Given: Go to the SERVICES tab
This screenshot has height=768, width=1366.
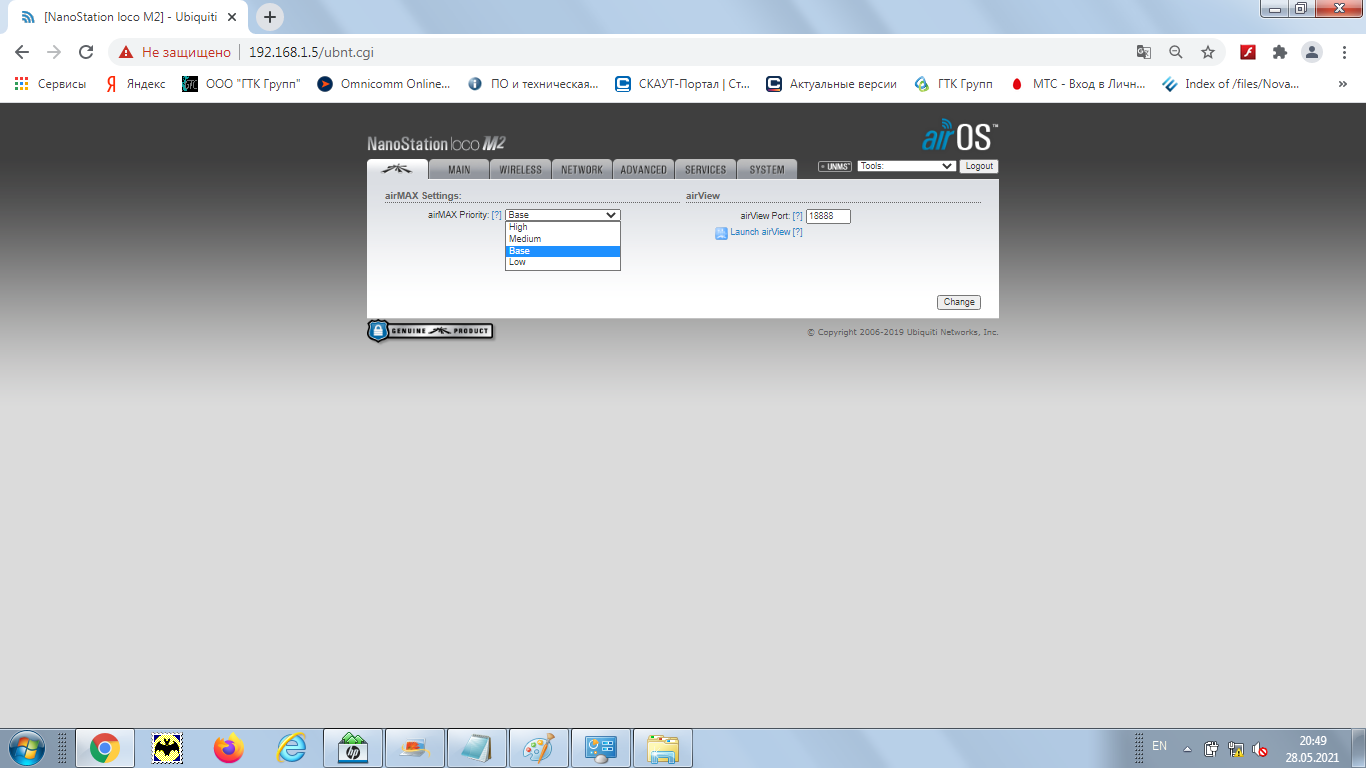Looking at the screenshot, I should [x=705, y=169].
